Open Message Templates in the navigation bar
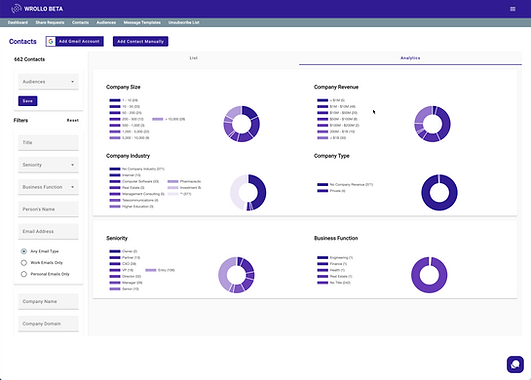Viewport: 531px width, 380px height. [x=142, y=22]
